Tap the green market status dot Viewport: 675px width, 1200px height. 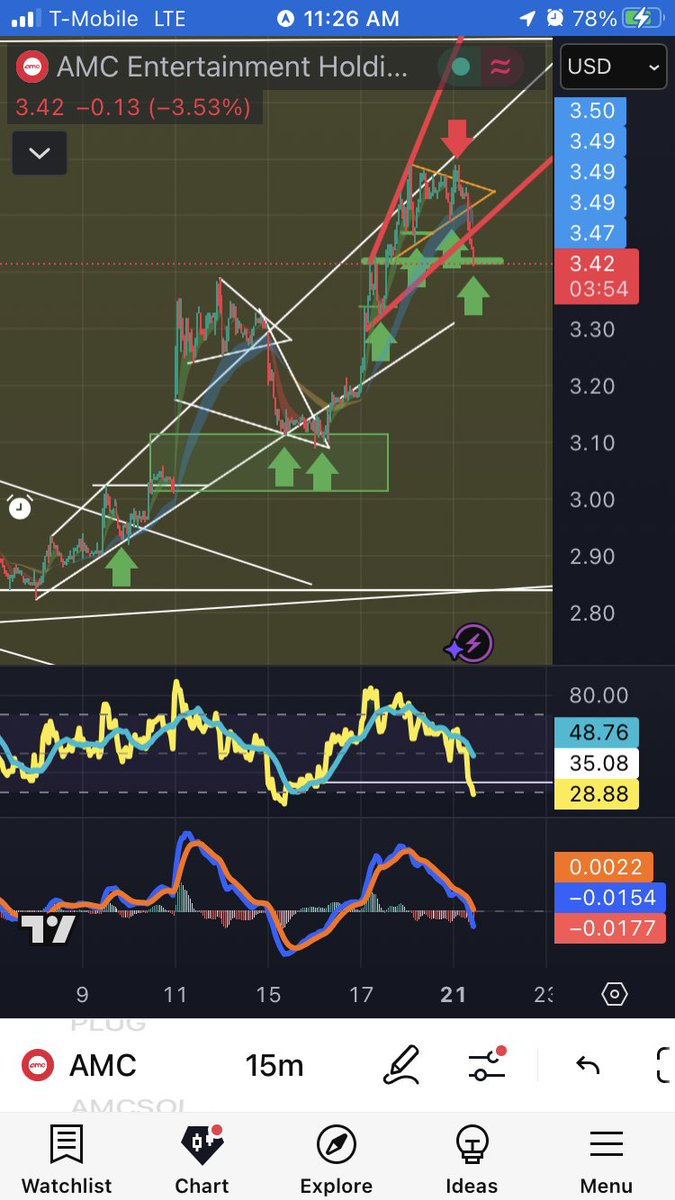(460, 67)
